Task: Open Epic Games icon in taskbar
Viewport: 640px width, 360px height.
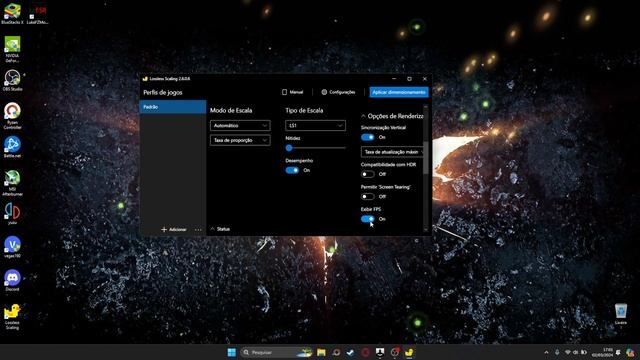Action: (380, 352)
